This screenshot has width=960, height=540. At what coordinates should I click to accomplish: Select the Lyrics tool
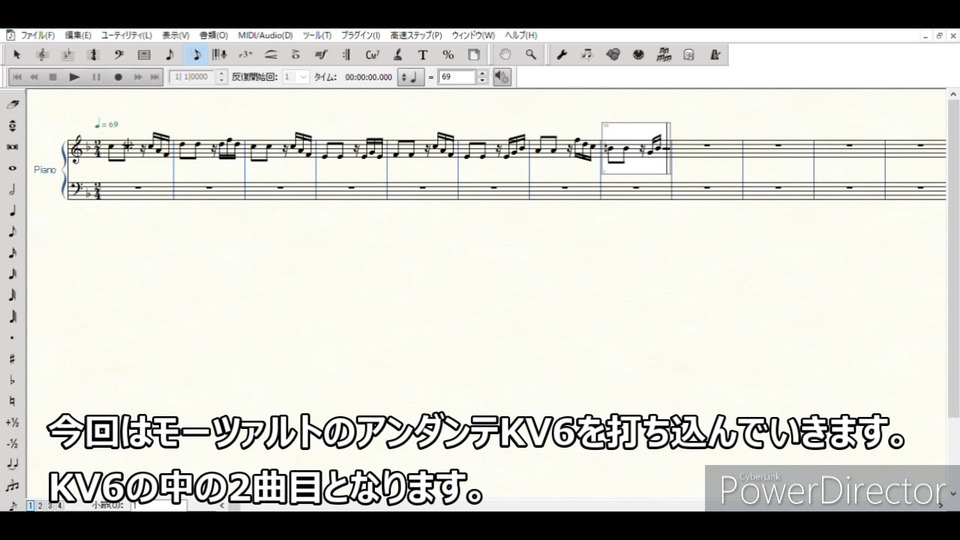[397, 55]
